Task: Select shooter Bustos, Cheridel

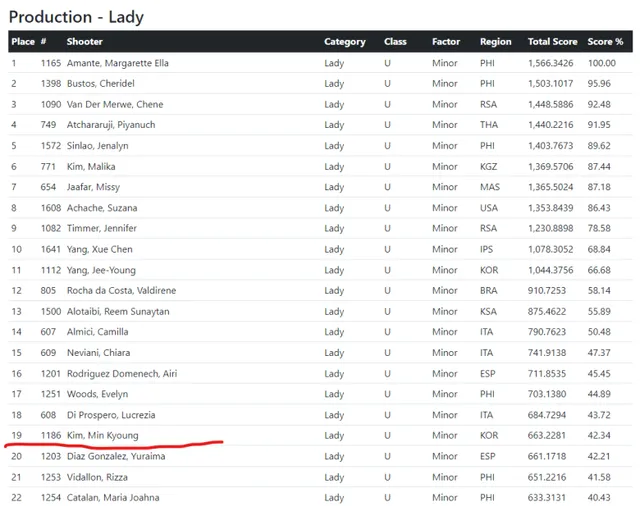Action: [x=101, y=84]
